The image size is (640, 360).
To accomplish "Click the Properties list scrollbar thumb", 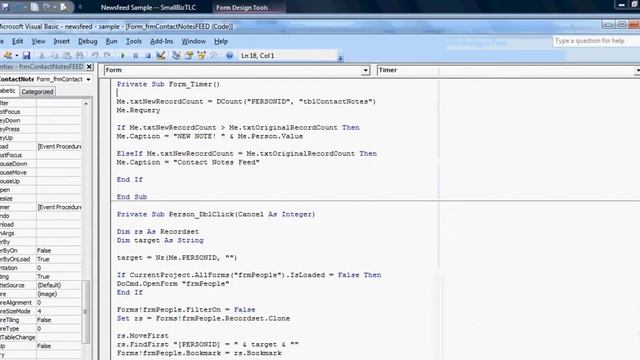I will coord(85,312).
